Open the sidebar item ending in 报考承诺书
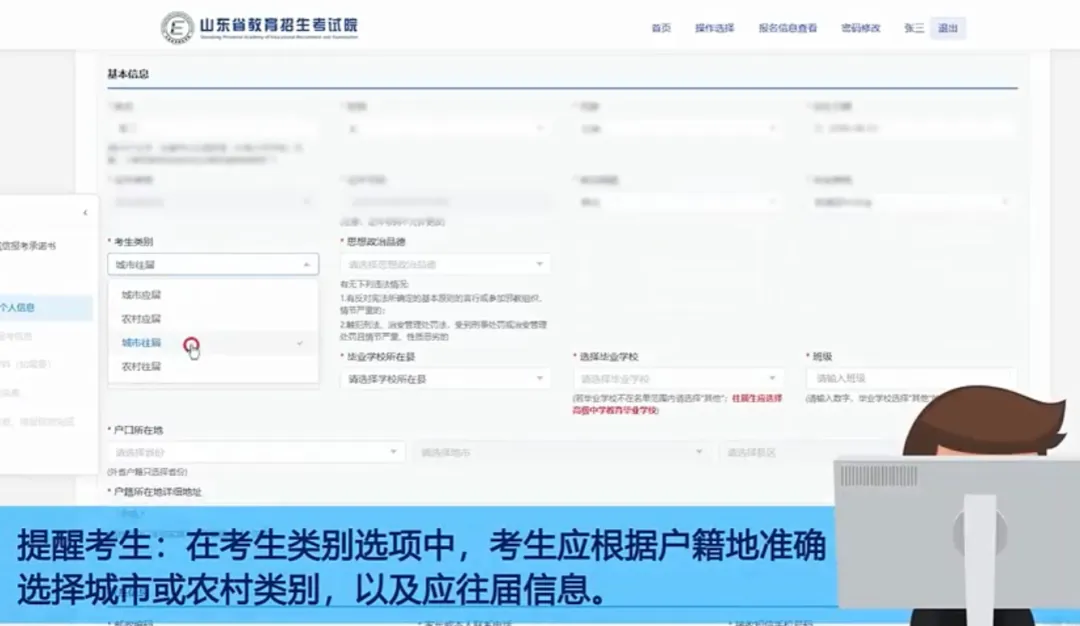The height and width of the screenshot is (626, 1080). click(28, 246)
